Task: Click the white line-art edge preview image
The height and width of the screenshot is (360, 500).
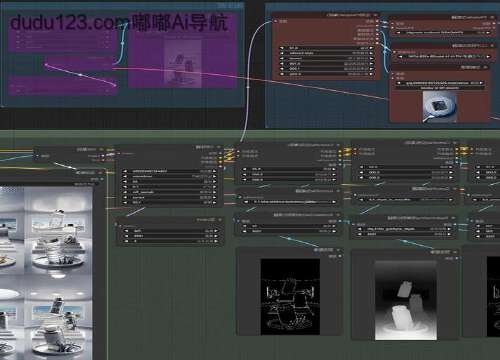Action: point(290,297)
